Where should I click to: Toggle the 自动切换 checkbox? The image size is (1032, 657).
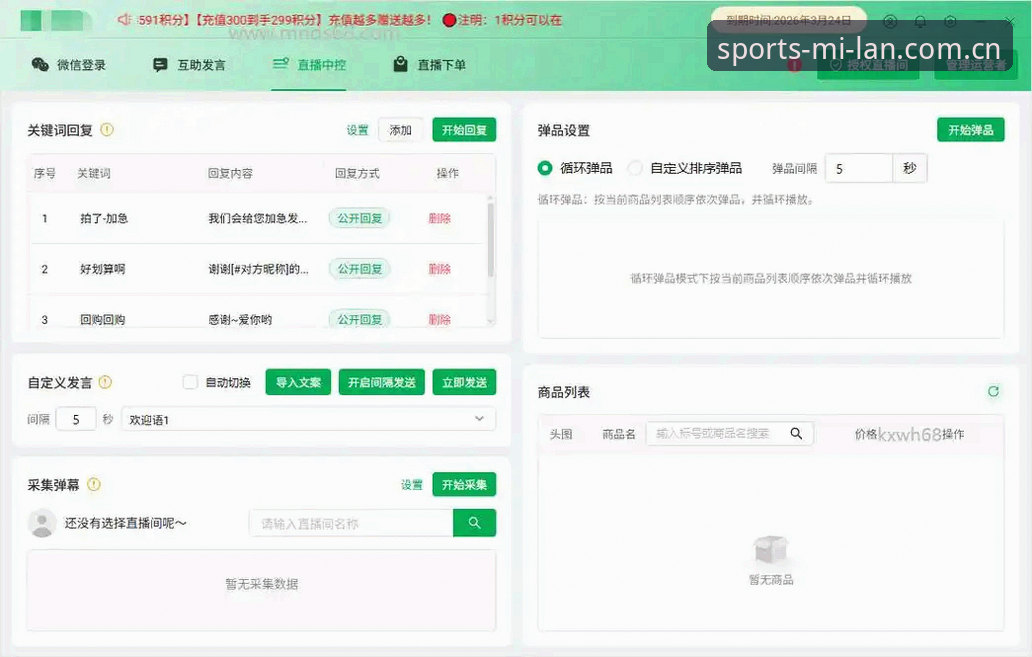coord(190,382)
